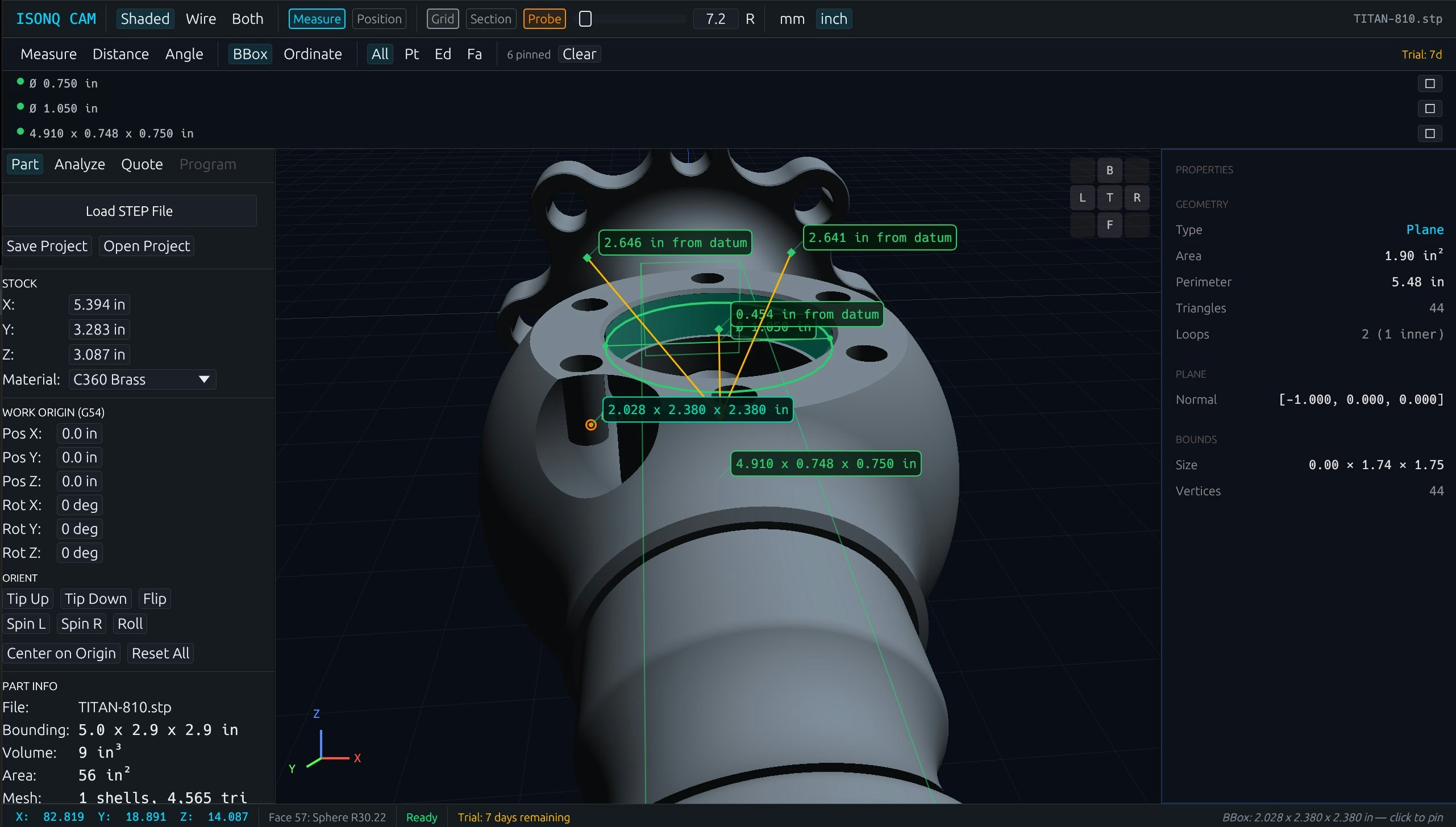Set the selection filter to Ed
The image size is (1456, 827).
(443, 54)
